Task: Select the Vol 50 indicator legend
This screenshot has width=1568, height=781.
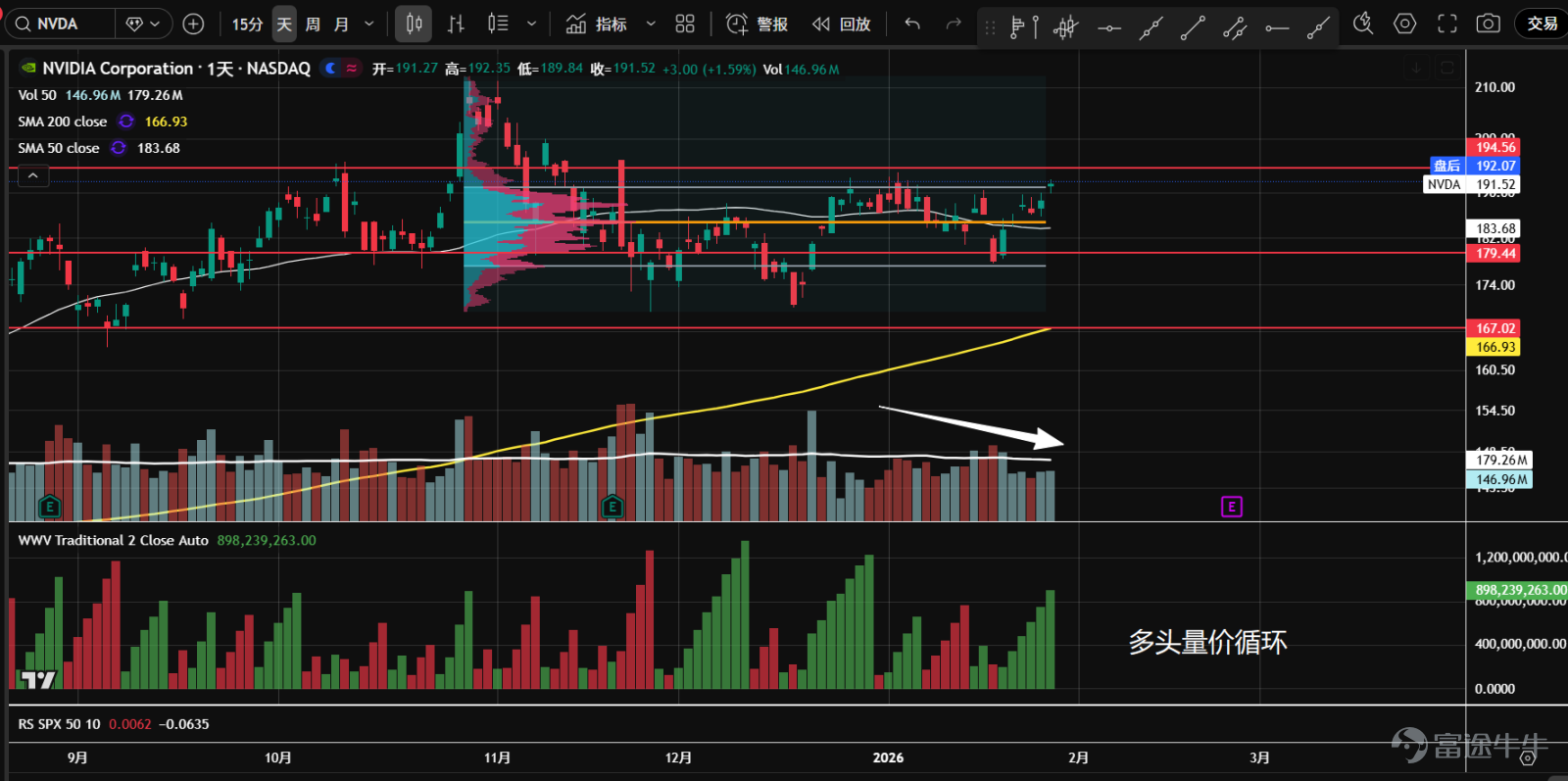Action: pyautogui.click(x=37, y=95)
